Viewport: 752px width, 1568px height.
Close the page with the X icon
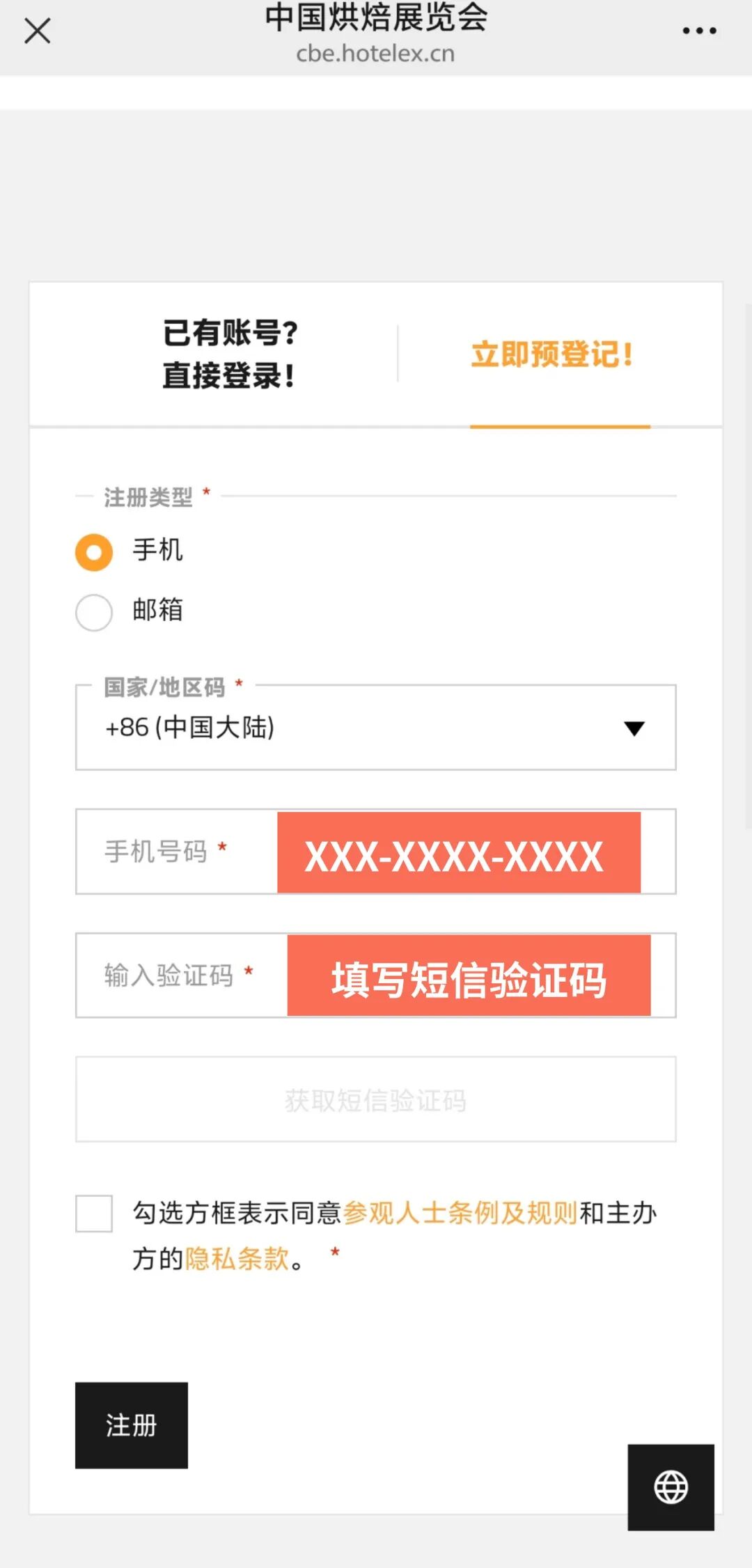coord(38,31)
